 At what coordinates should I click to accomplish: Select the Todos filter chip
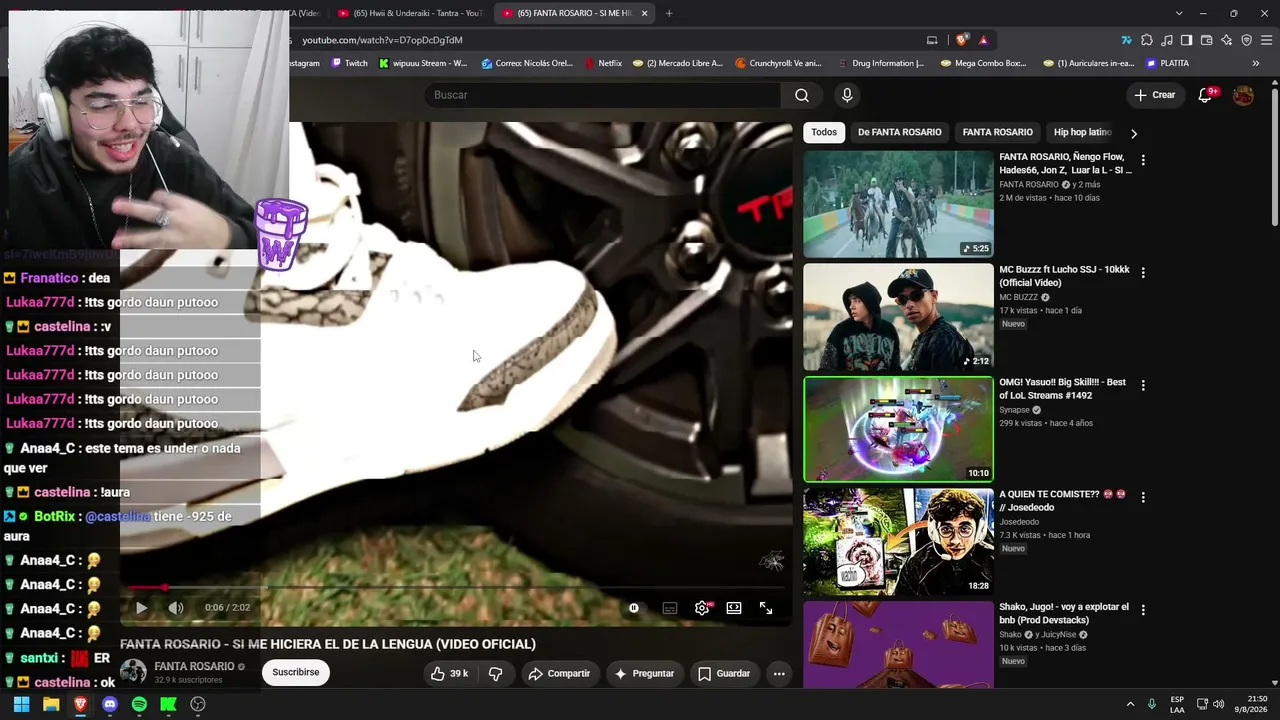coord(824,132)
